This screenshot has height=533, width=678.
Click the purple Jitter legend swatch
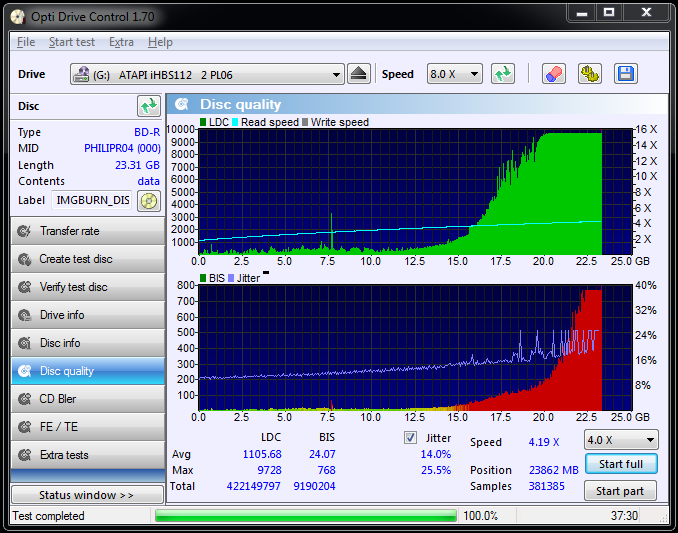point(231,278)
